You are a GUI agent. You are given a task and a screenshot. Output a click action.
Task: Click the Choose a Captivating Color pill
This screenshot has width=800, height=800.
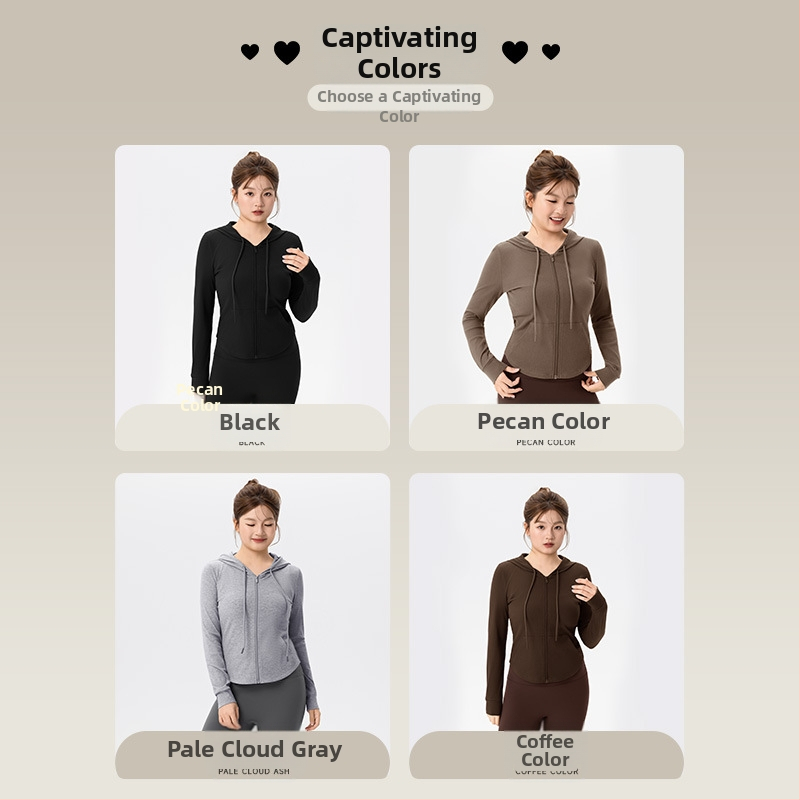(x=400, y=97)
